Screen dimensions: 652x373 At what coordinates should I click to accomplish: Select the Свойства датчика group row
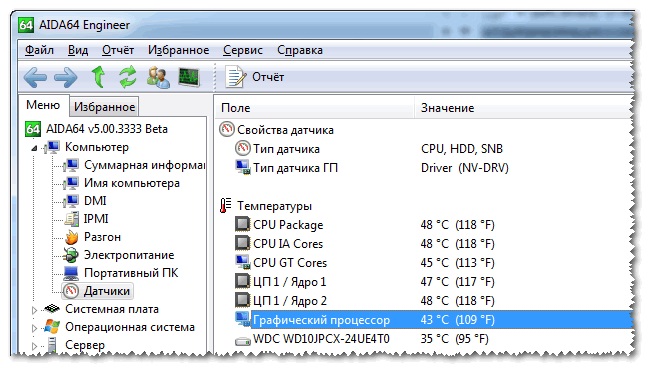[x=424, y=130]
